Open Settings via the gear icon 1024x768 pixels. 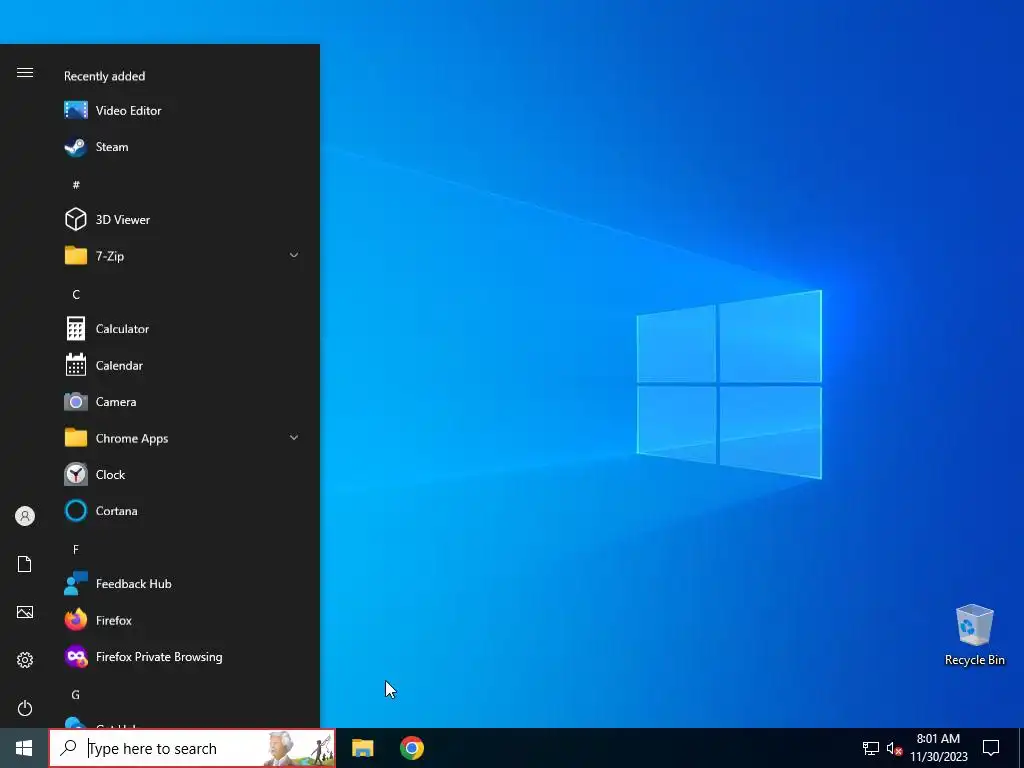(x=25, y=660)
